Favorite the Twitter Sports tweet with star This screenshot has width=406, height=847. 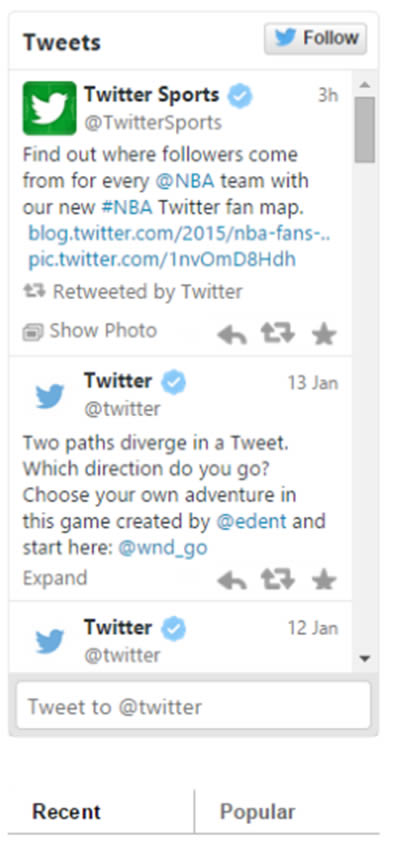[324, 334]
